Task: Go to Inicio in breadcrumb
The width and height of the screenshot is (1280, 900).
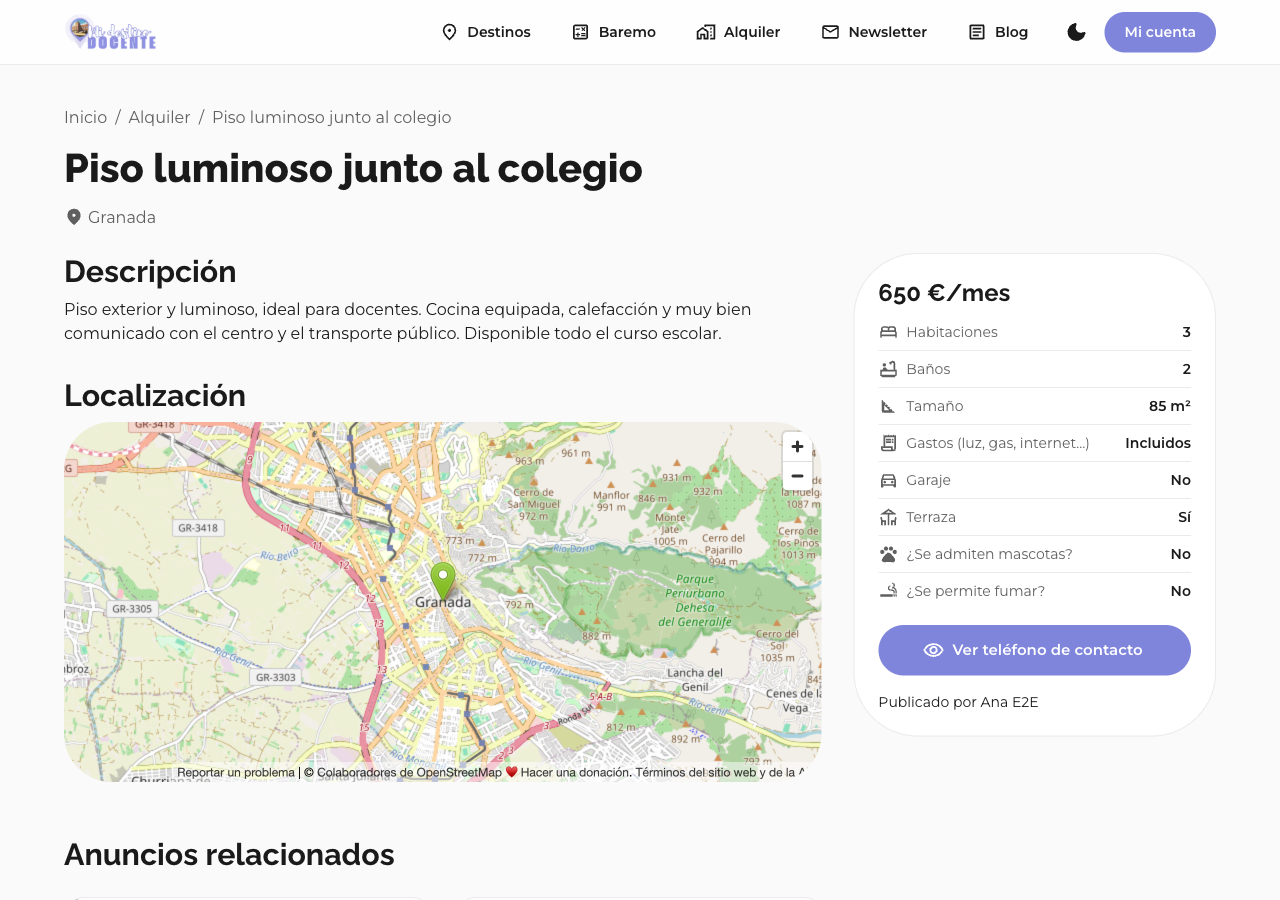Action: point(85,117)
